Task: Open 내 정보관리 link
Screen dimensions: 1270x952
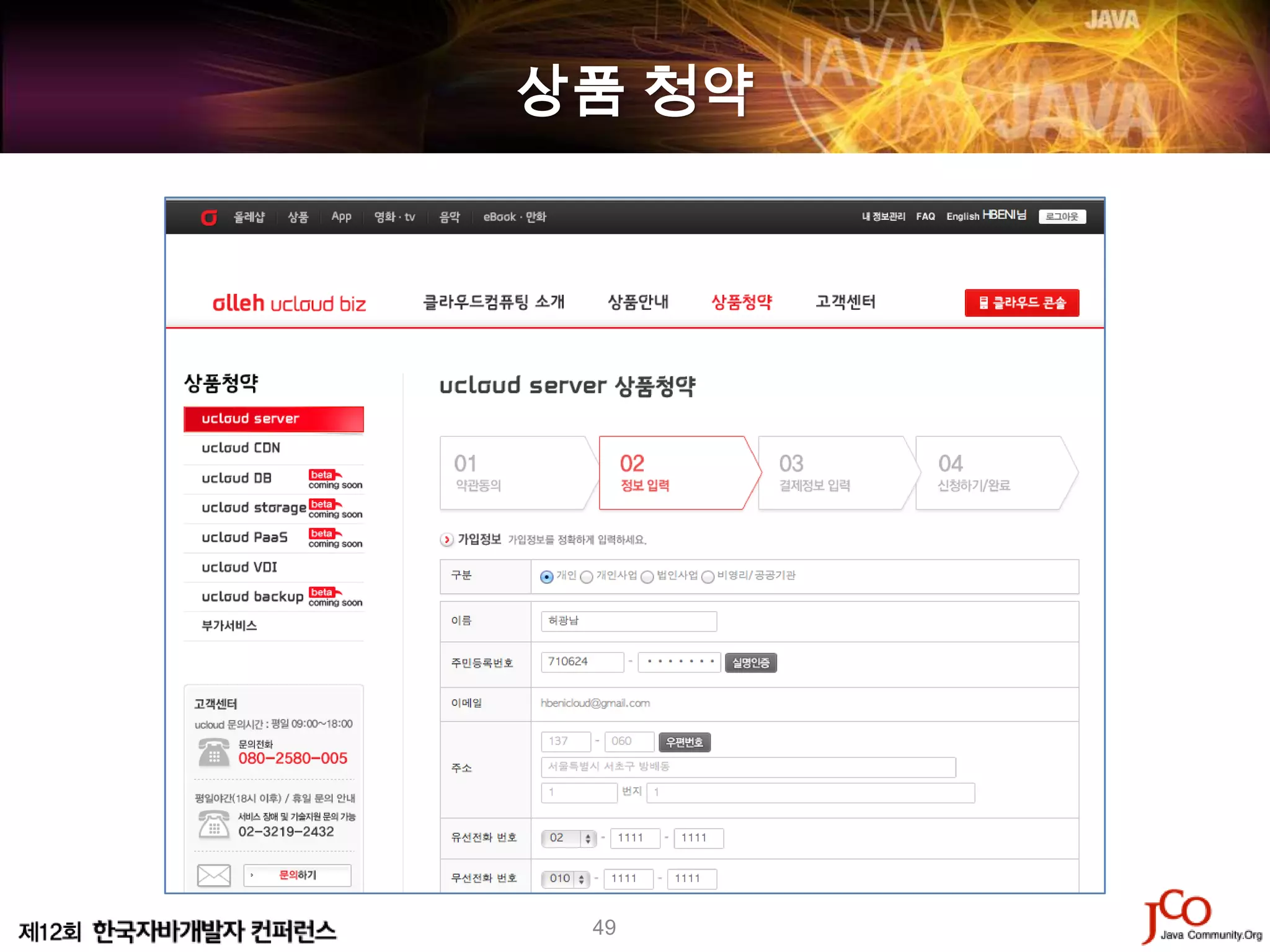Action: [x=884, y=216]
